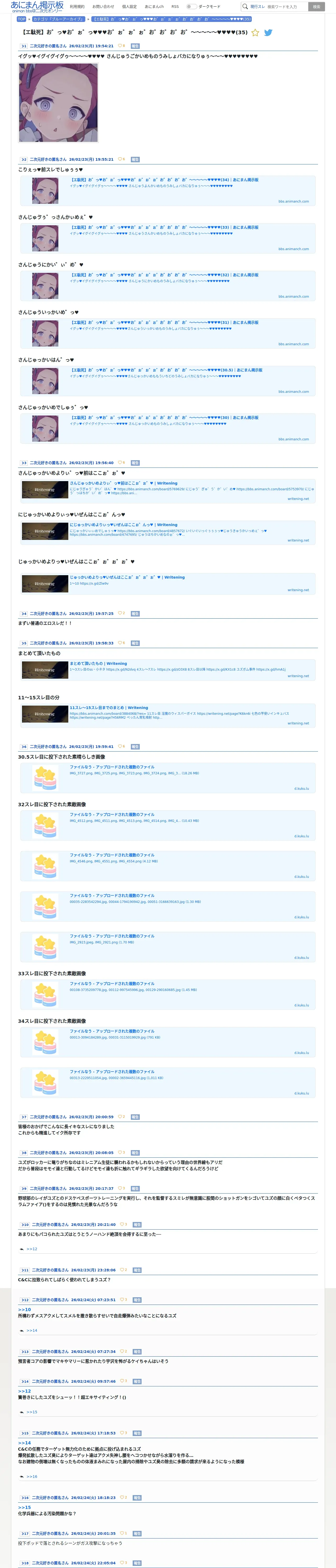This screenshot has width=336, height=1568.
Task: Open 利用規約 in the top navigation
Action: tap(77, 7)
